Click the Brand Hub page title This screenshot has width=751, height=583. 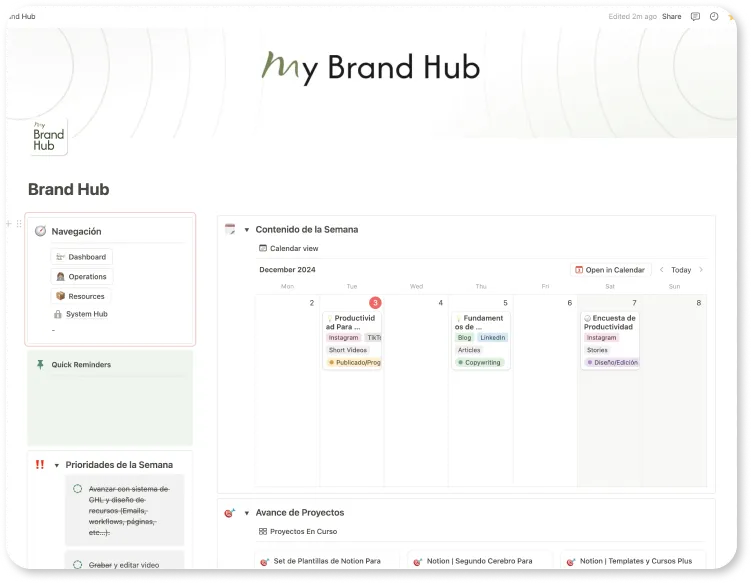click(x=68, y=189)
